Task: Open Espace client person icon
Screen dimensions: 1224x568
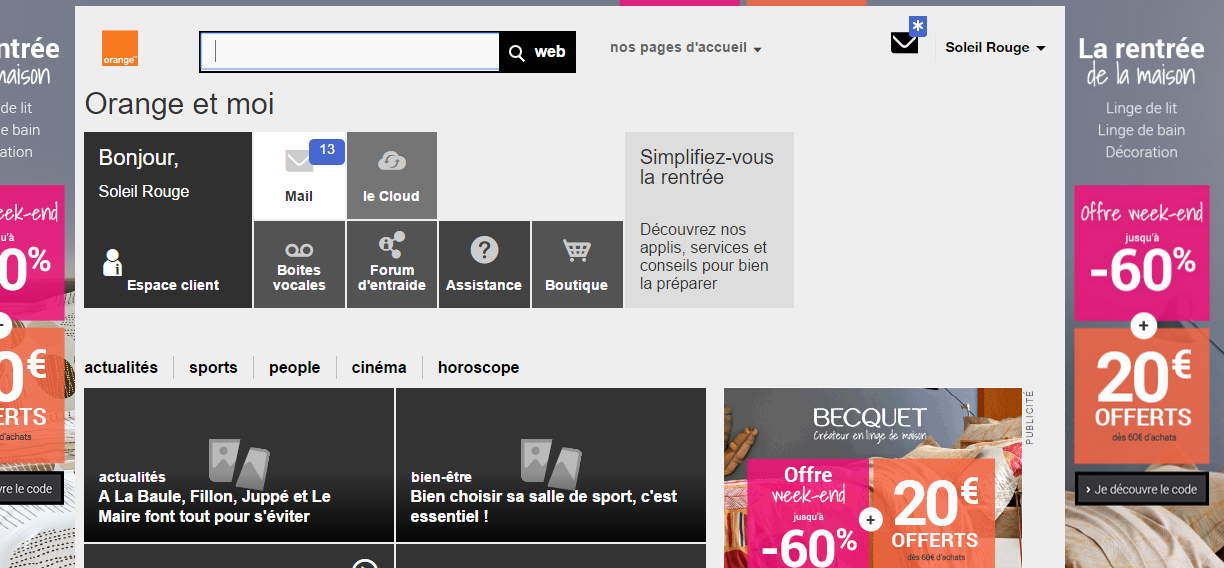Action: tap(112, 263)
